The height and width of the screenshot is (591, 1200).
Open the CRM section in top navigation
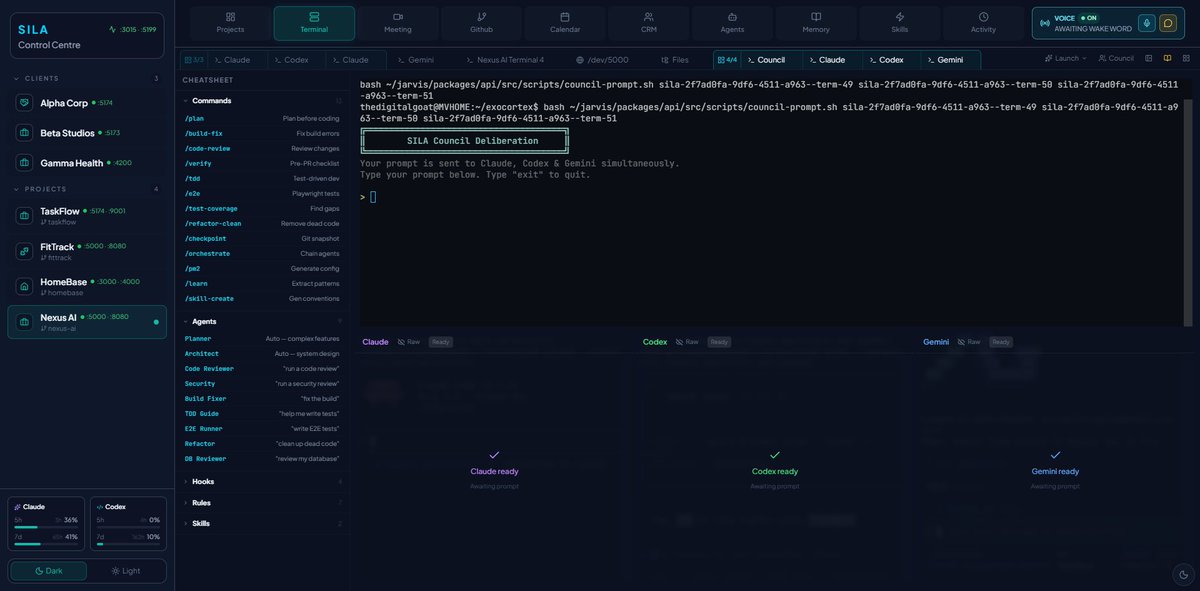[648, 23]
